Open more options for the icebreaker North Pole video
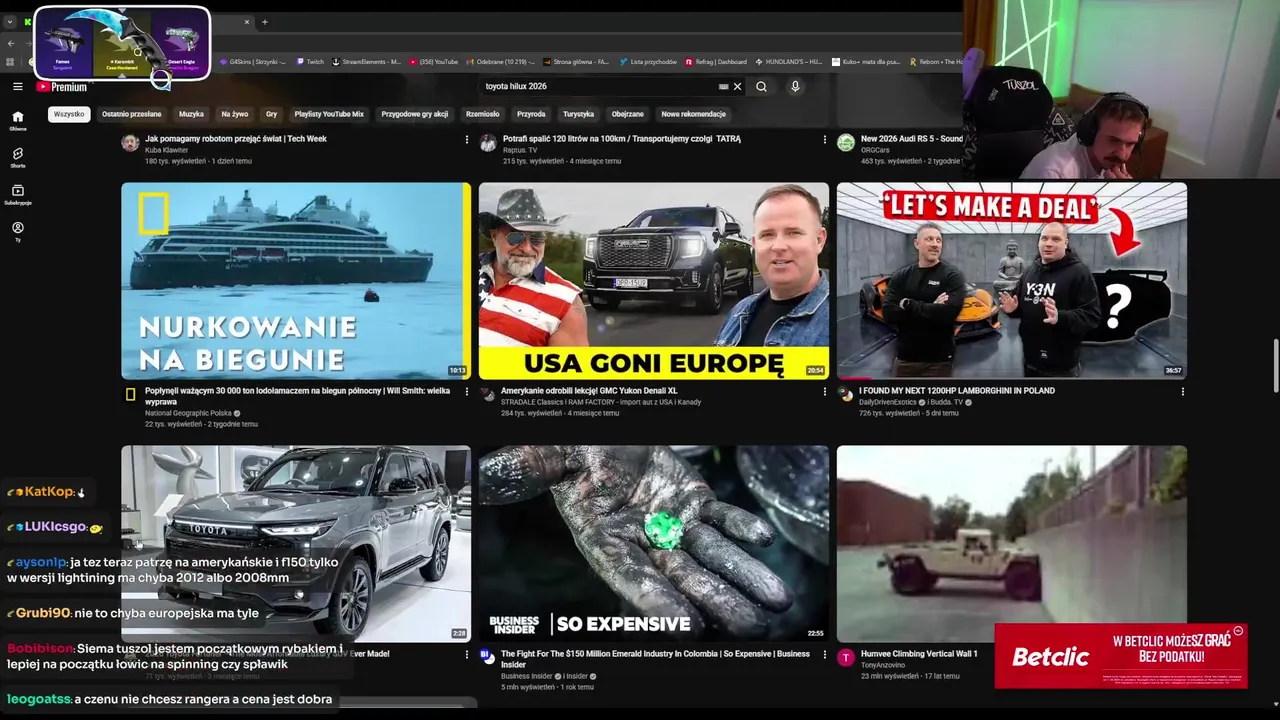This screenshot has width=1280, height=720. coord(467,392)
